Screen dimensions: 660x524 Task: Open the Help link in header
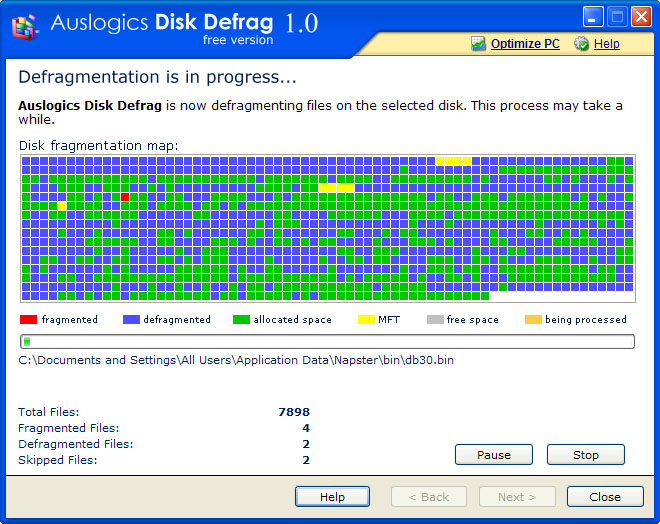pos(606,44)
